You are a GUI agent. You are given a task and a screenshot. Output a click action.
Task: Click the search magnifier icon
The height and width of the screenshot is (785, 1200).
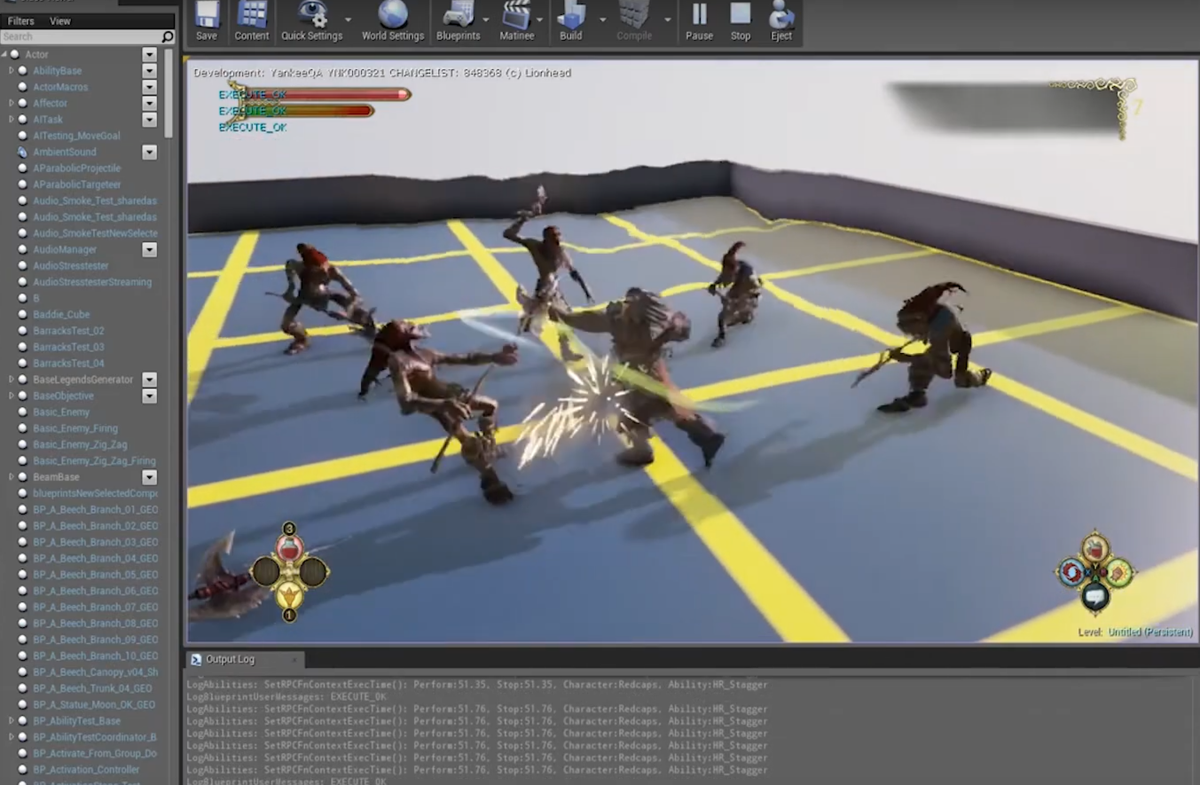click(x=167, y=37)
